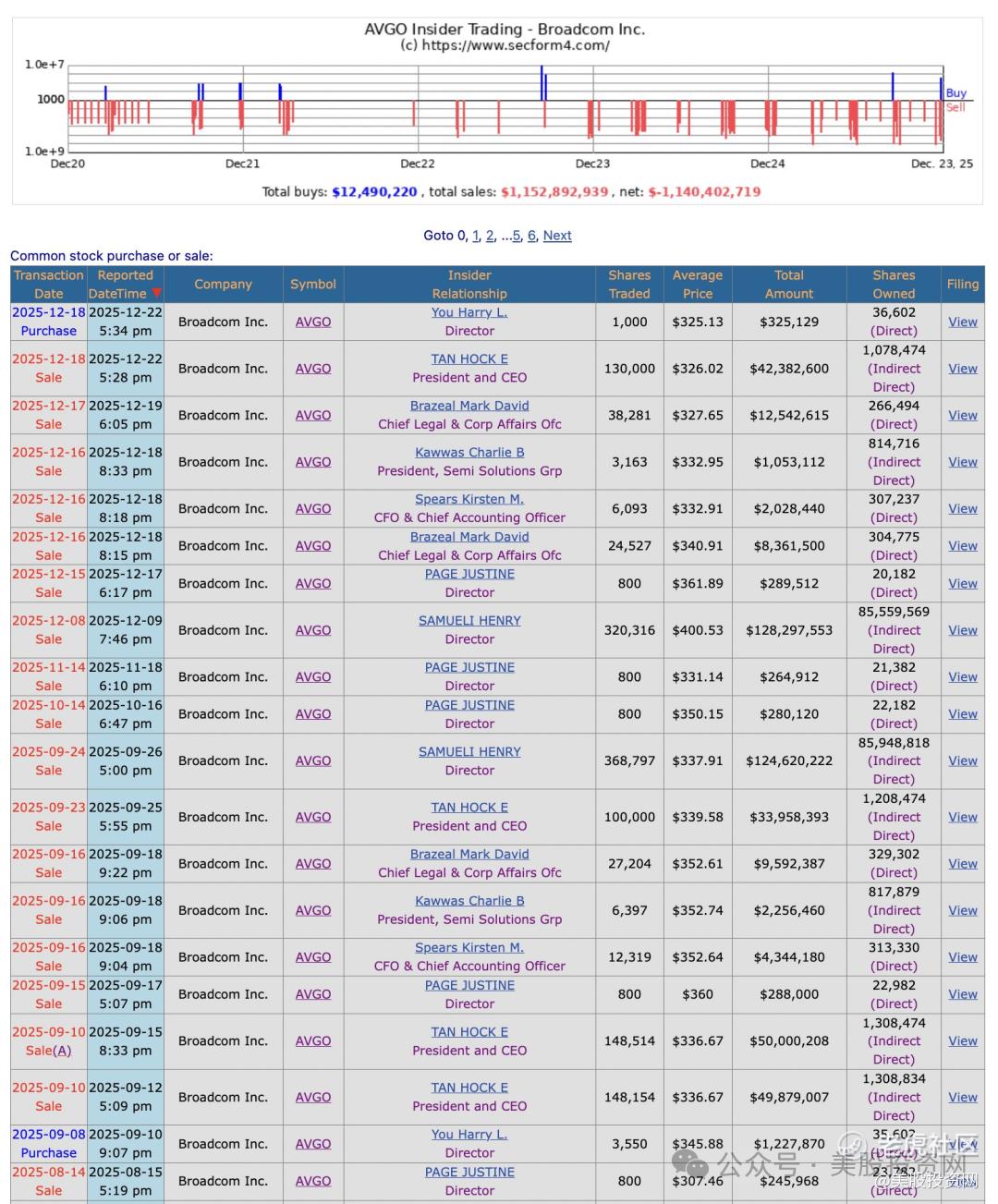Select the Total Amount column header
Viewport: 998px width, 1204px height.
[x=789, y=285]
